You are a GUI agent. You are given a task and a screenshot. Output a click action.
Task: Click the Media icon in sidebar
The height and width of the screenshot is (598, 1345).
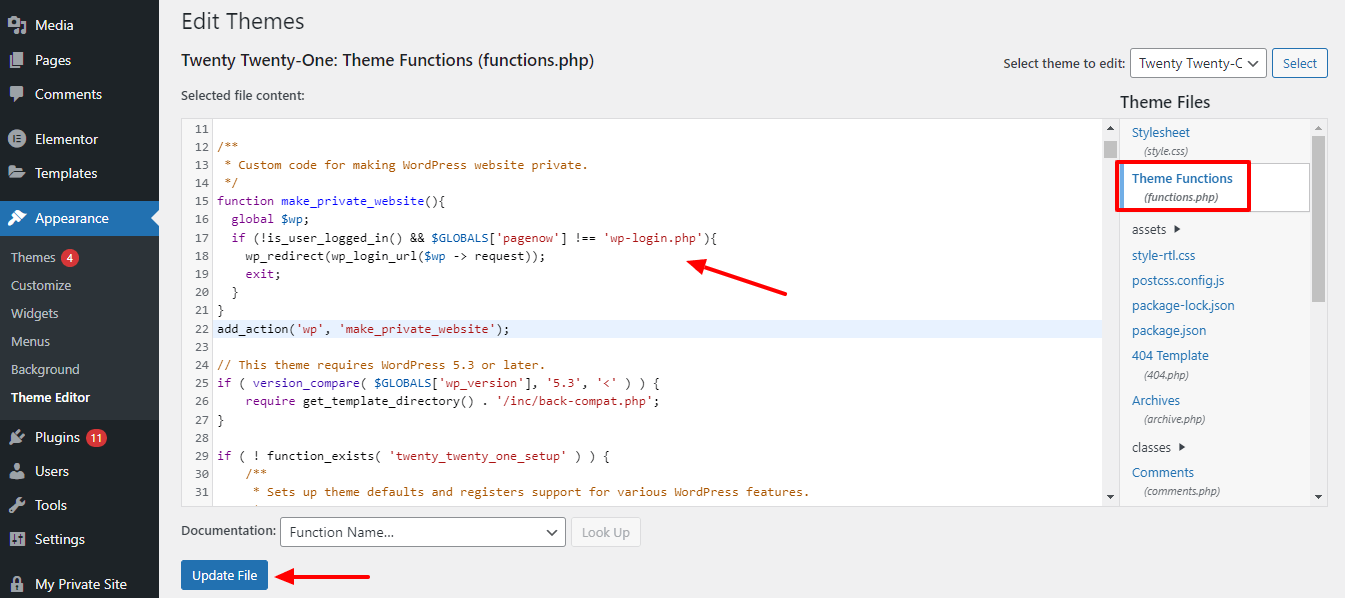coord(17,26)
